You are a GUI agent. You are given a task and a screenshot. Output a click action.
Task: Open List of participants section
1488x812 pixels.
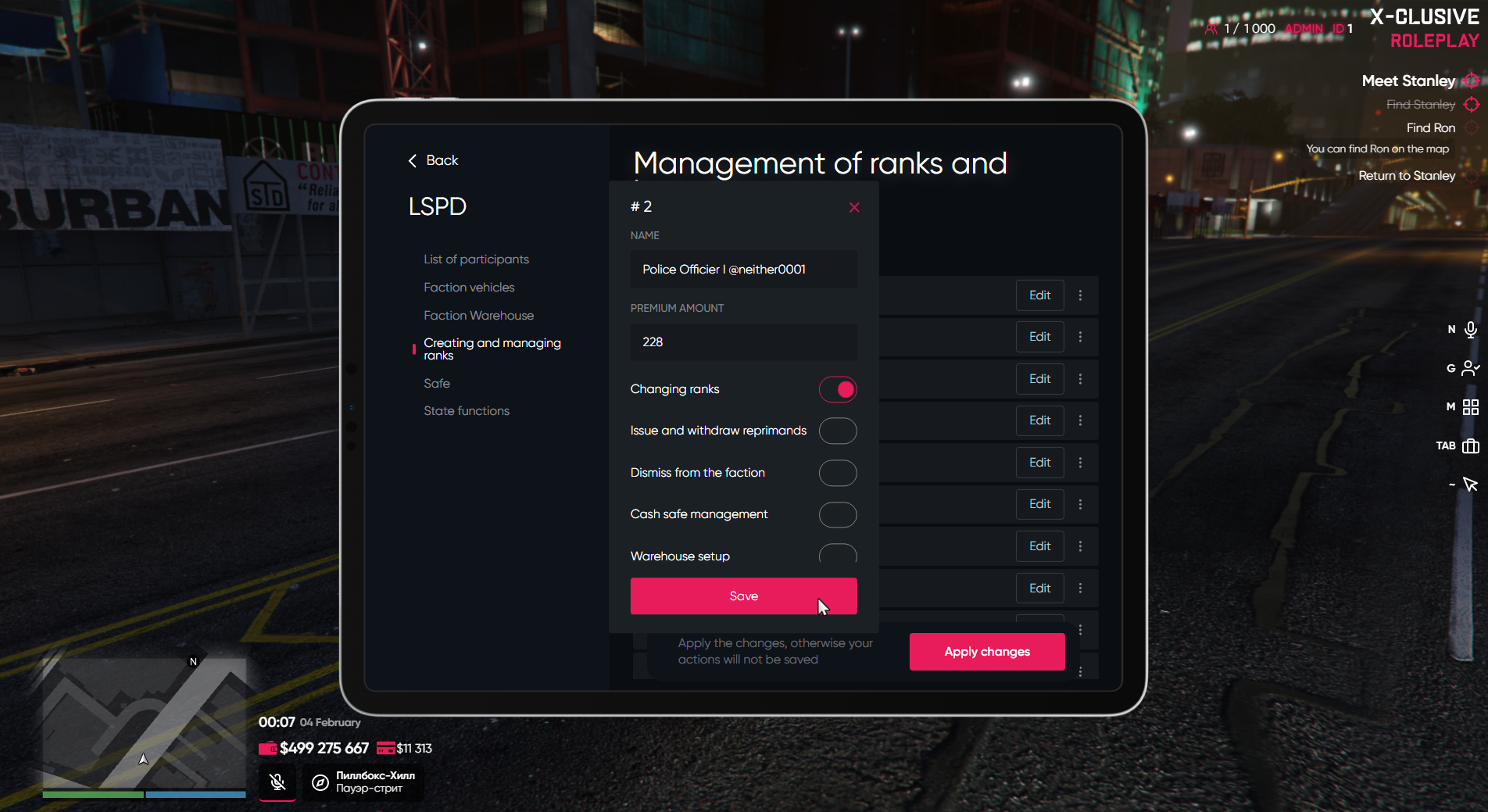tap(476, 259)
